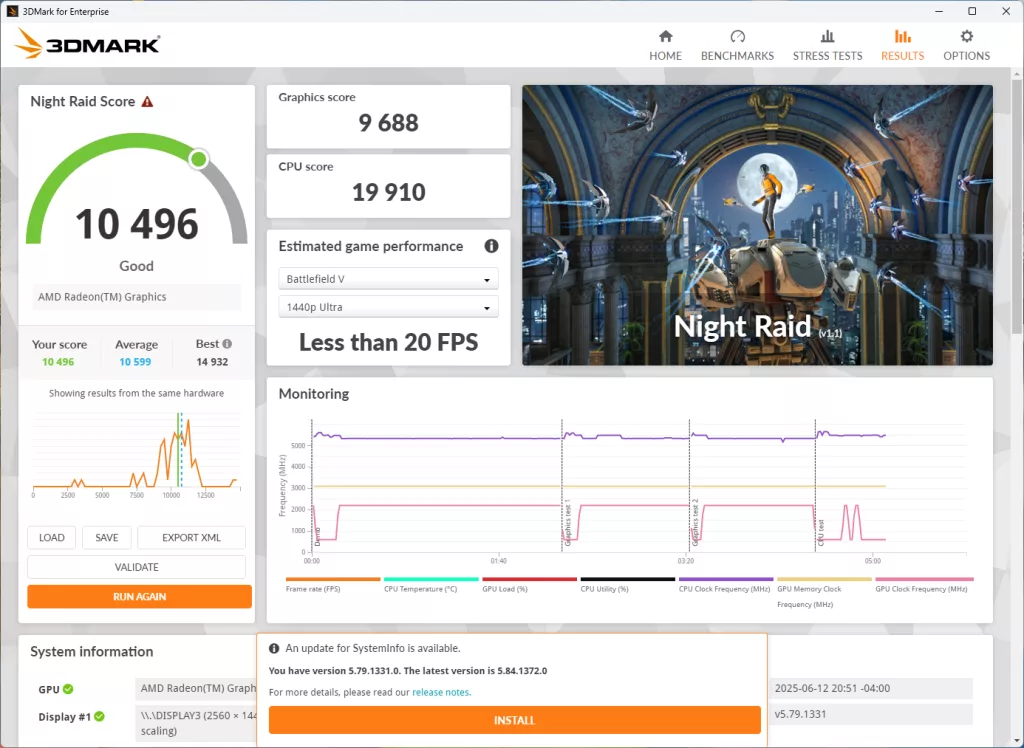Export the result with EXPORT XML
The image size is (1024, 748).
[191, 538]
